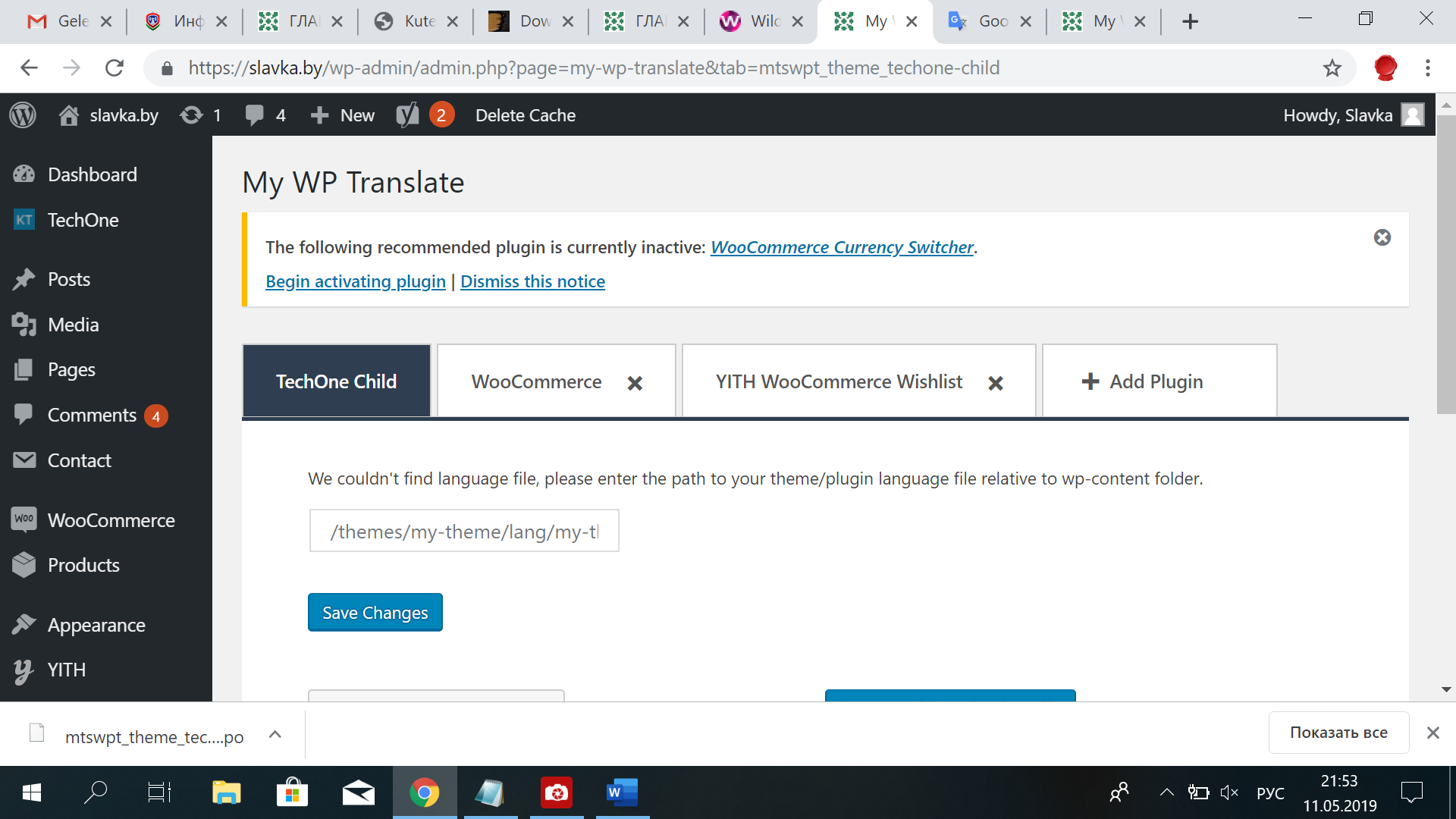Image resolution: width=1456 pixels, height=819 pixels.
Task: Switch to the WooCommerce tab
Action: [x=537, y=381]
